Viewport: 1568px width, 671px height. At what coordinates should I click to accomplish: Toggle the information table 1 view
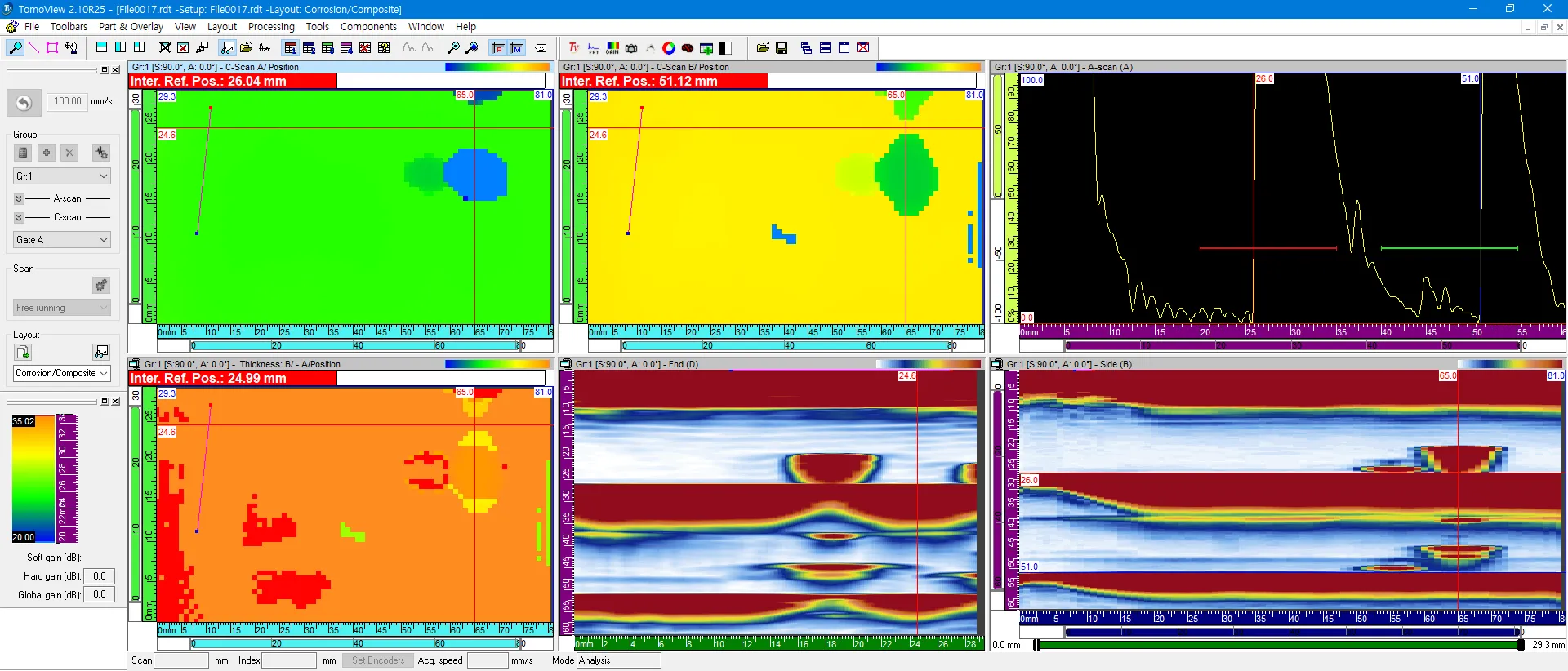[290, 48]
